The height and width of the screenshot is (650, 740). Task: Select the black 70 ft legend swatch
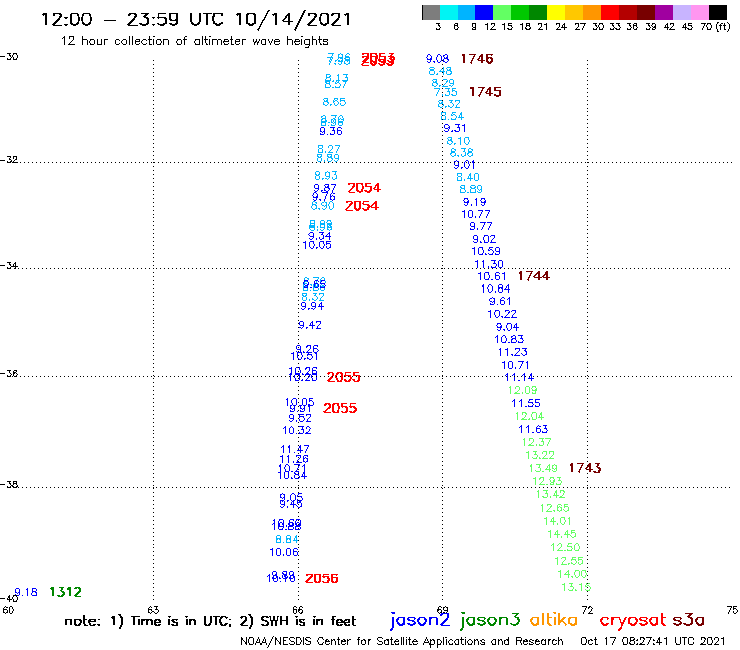point(717,12)
